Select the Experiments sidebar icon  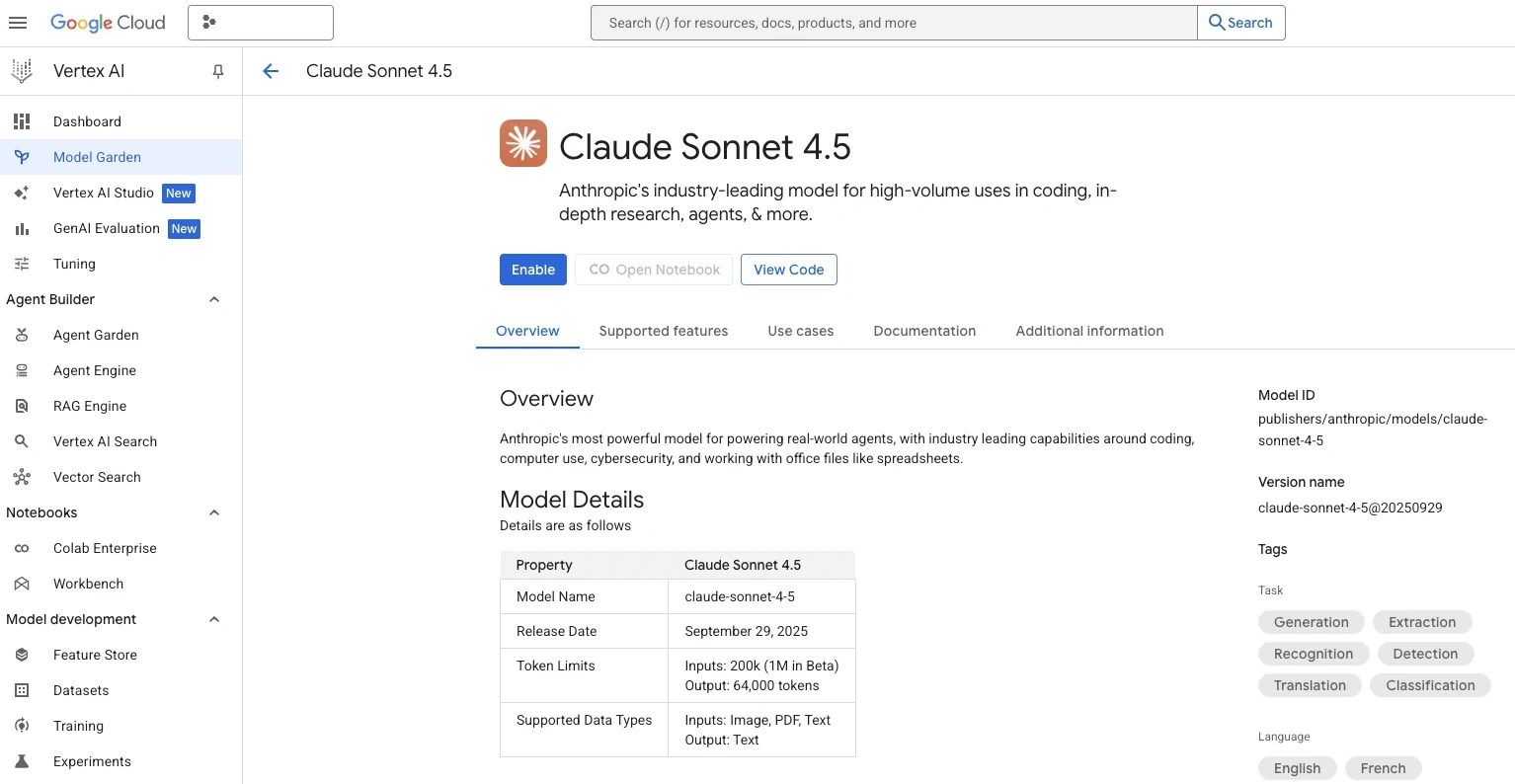22,761
